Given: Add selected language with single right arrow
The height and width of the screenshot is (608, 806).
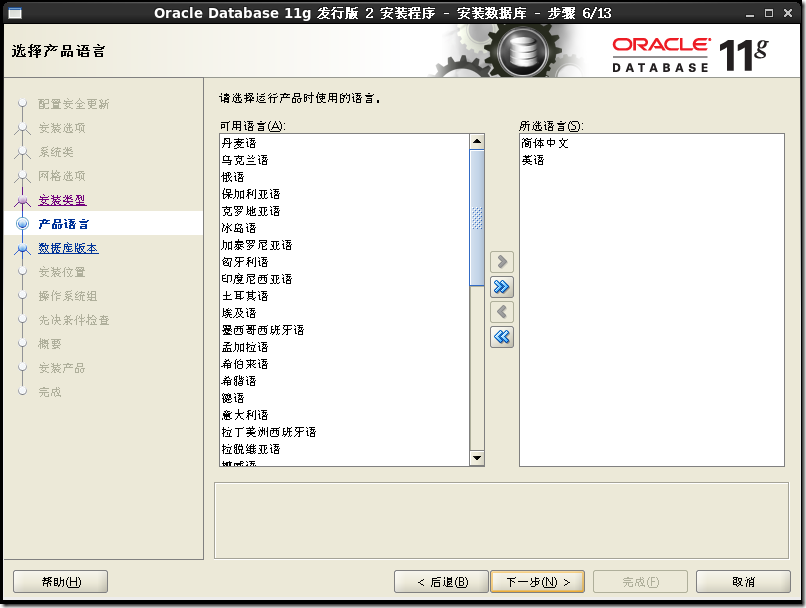Looking at the screenshot, I should pyautogui.click(x=502, y=262).
